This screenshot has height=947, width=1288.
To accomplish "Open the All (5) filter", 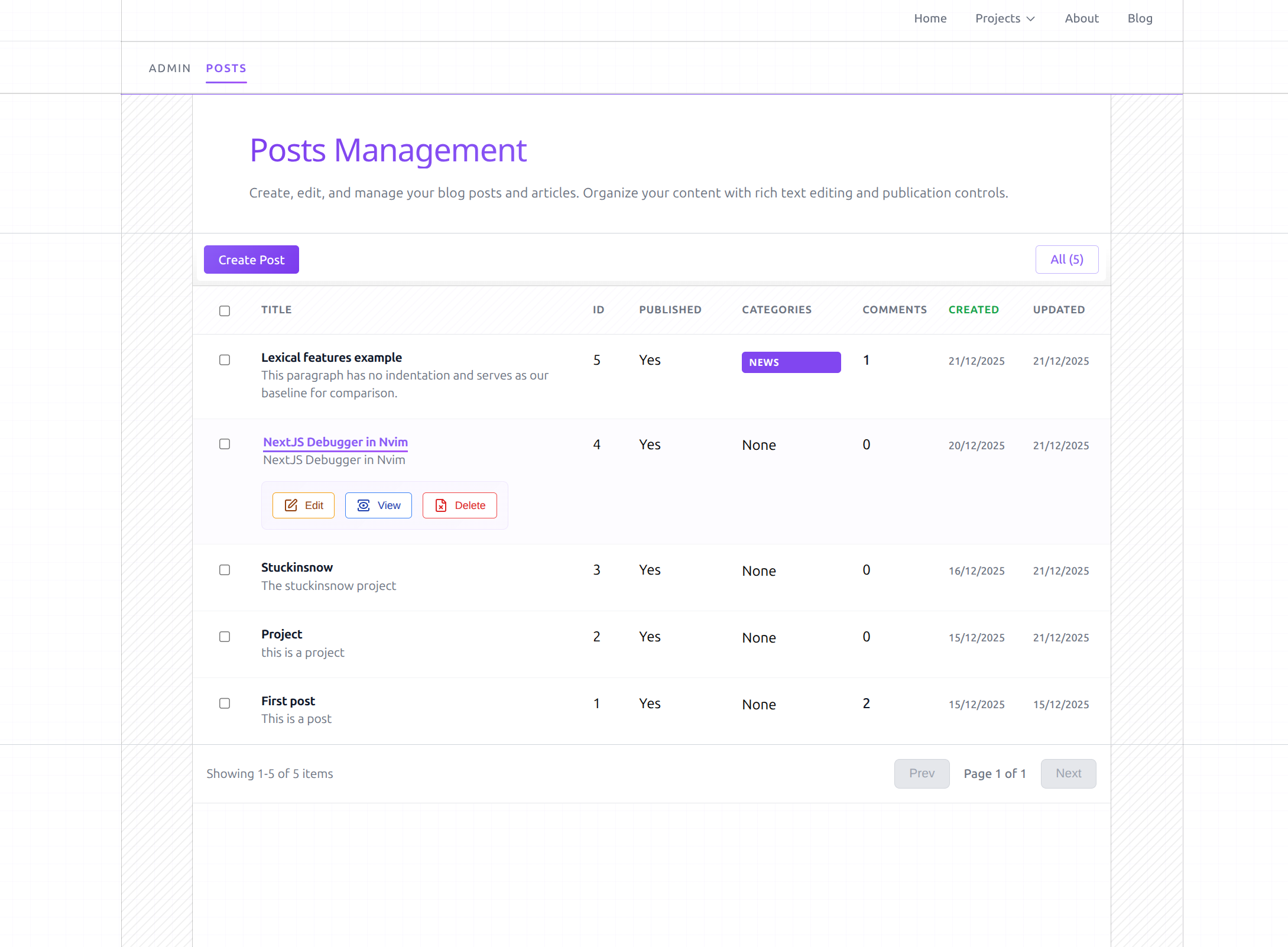I will pos(1066,259).
